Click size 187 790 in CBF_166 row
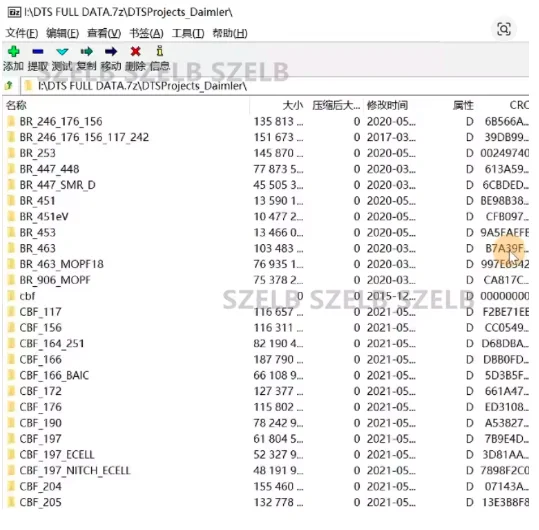Image resolution: width=539 pixels, height=530 pixels. pyautogui.click(x=278, y=360)
